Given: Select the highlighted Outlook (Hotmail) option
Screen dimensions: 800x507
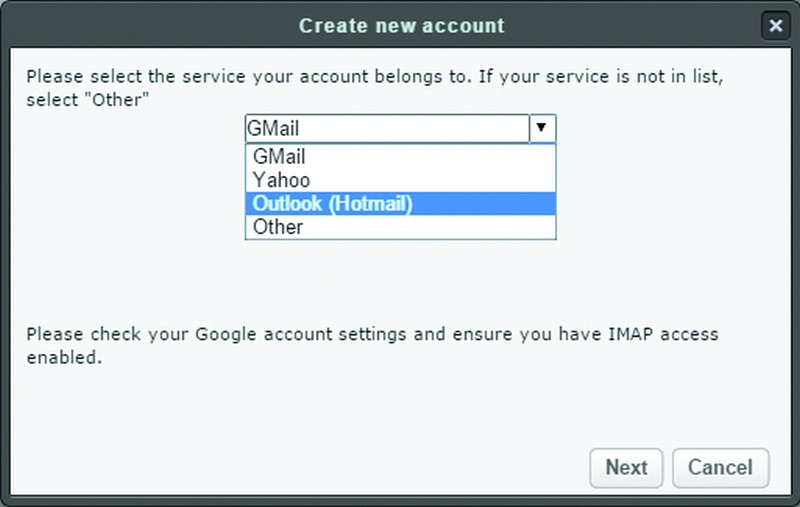Looking at the screenshot, I should point(401,204).
